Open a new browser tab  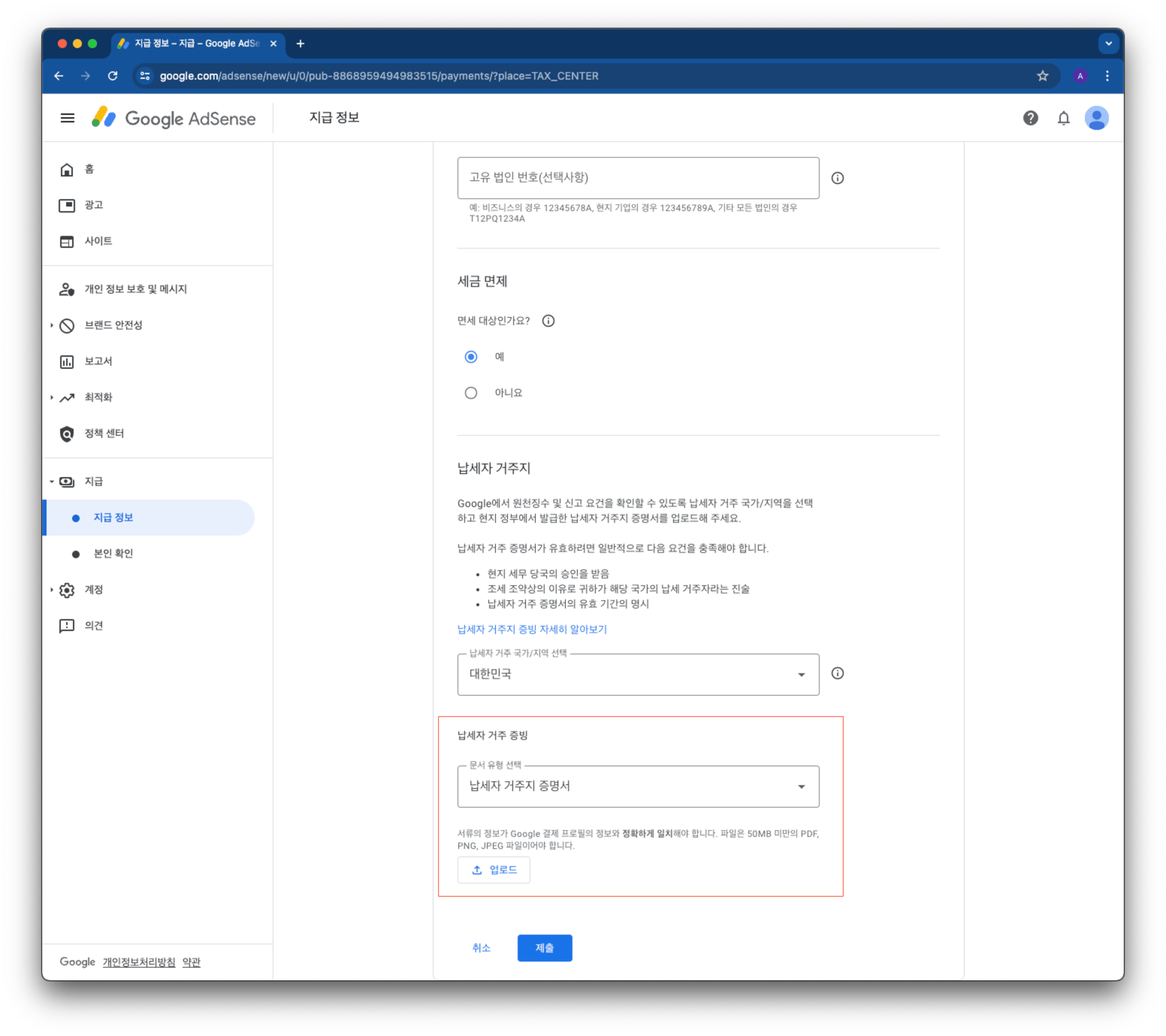300,44
